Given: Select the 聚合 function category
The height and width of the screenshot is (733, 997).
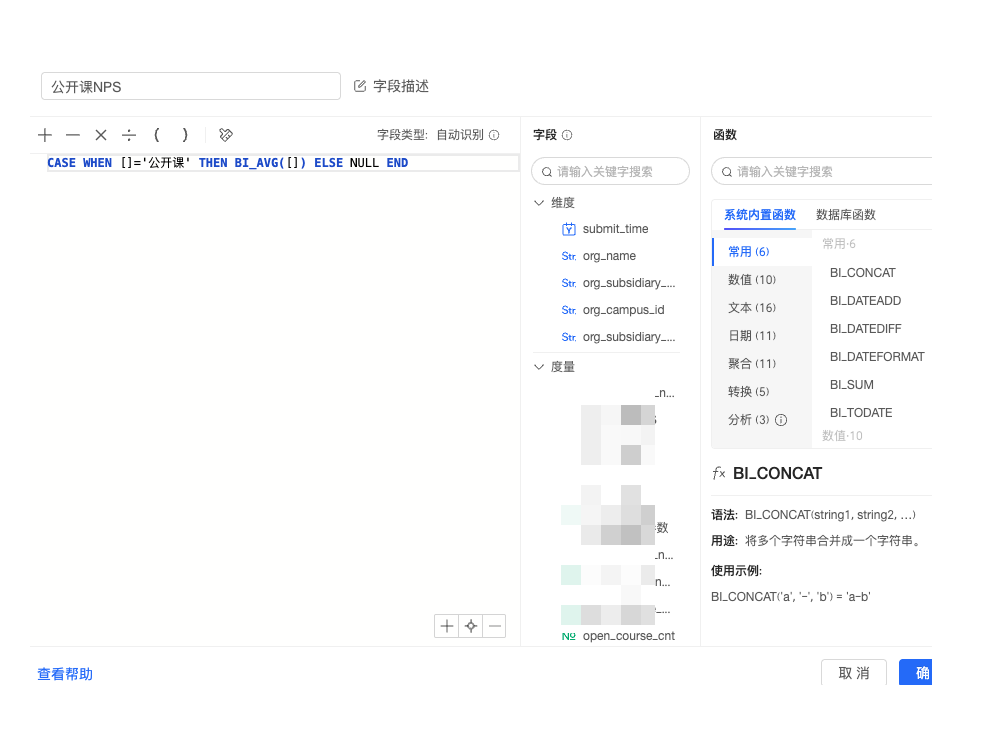Looking at the screenshot, I should (752, 364).
